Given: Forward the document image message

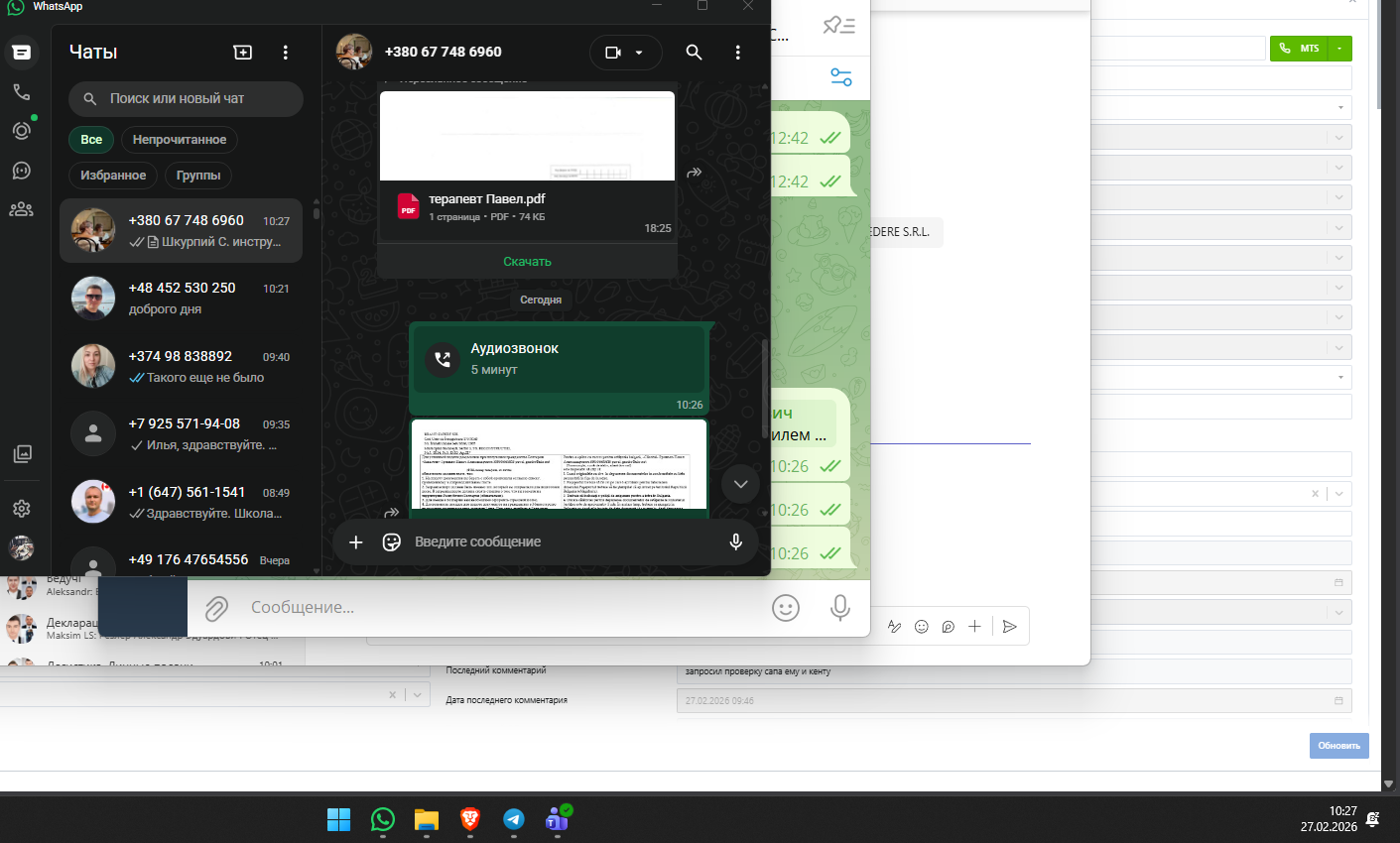Looking at the screenshot, I should 392,513.
